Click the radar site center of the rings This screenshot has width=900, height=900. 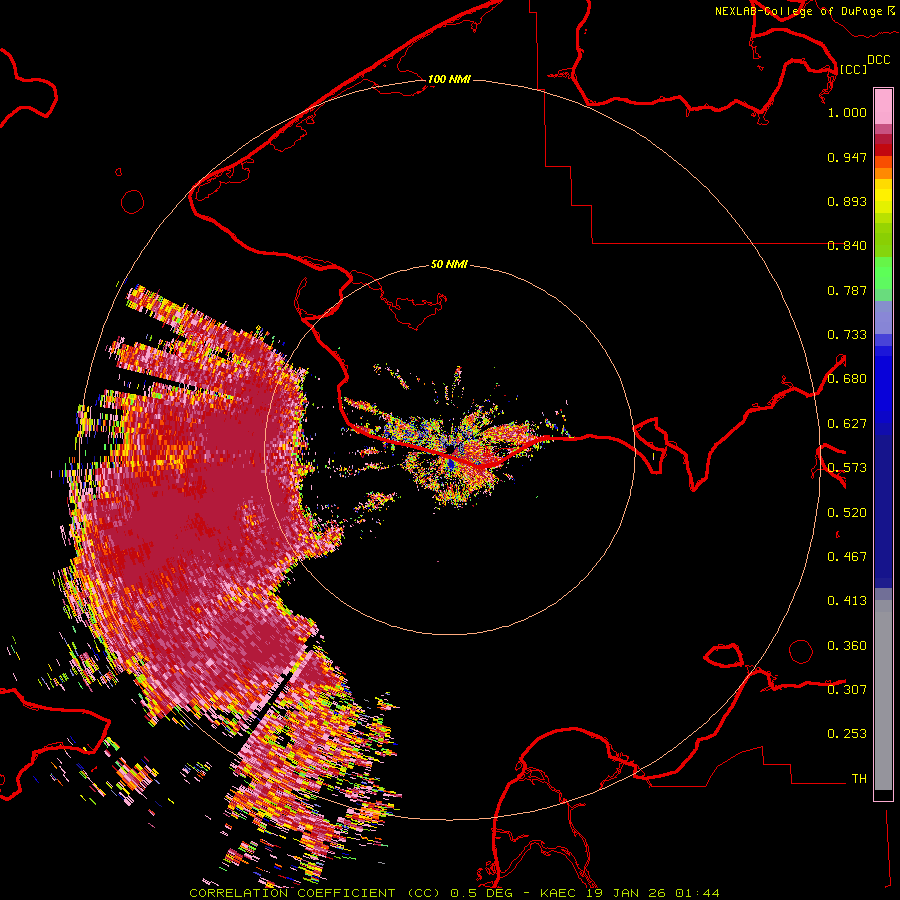(x=449, y=449)
